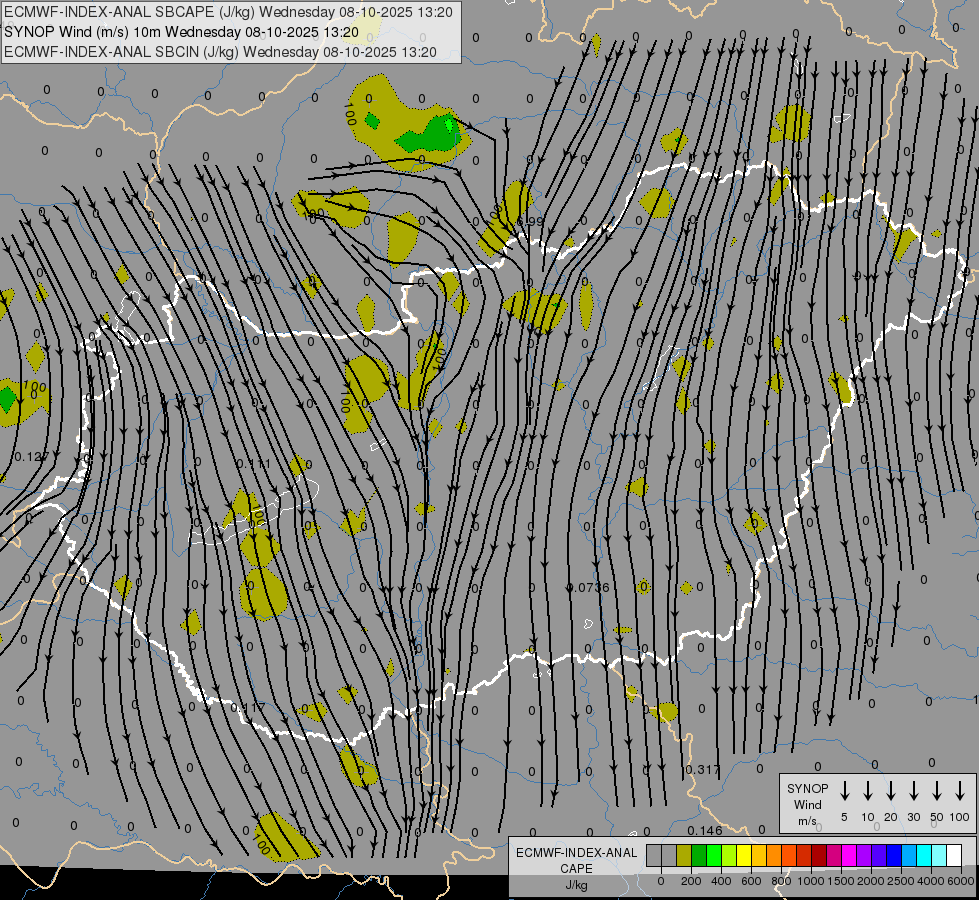Click the 2500 tick label on the CAPE scale
979x900 pixels.
click(901, 881)
